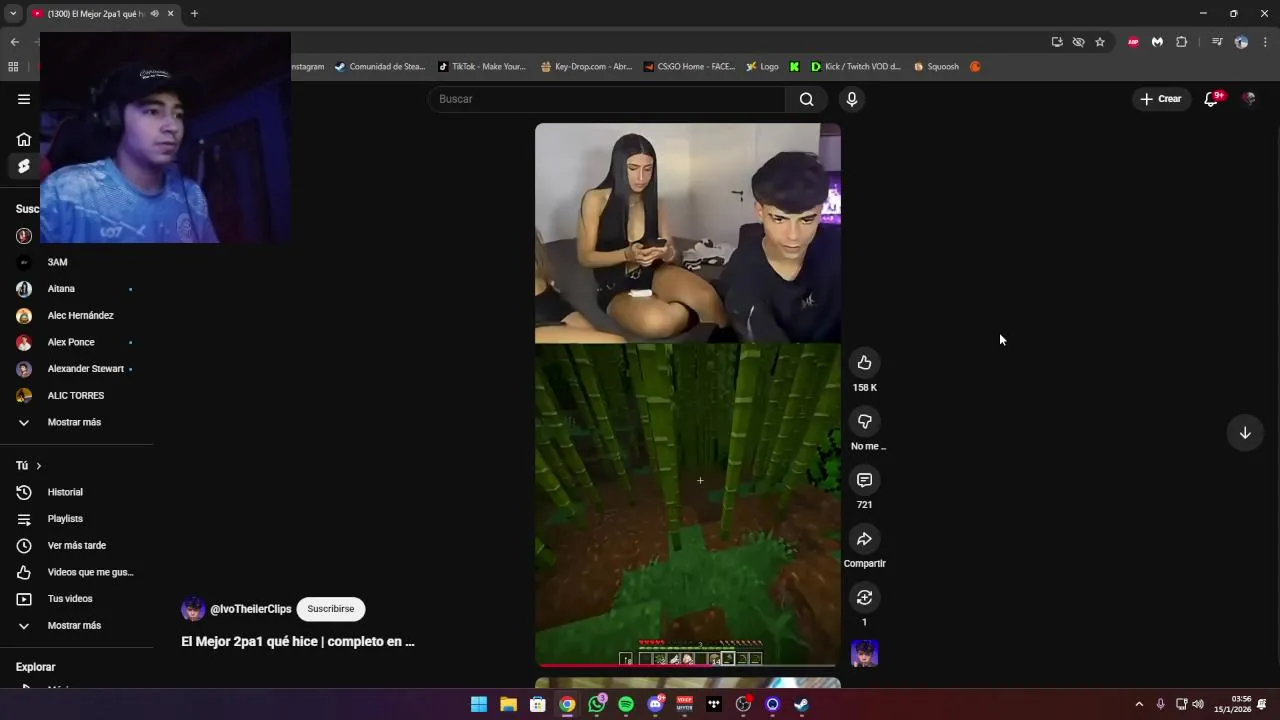Seek using the Short's red progress bar
This screenshot has height=720, width=1280.
click(x=687, y=665)
